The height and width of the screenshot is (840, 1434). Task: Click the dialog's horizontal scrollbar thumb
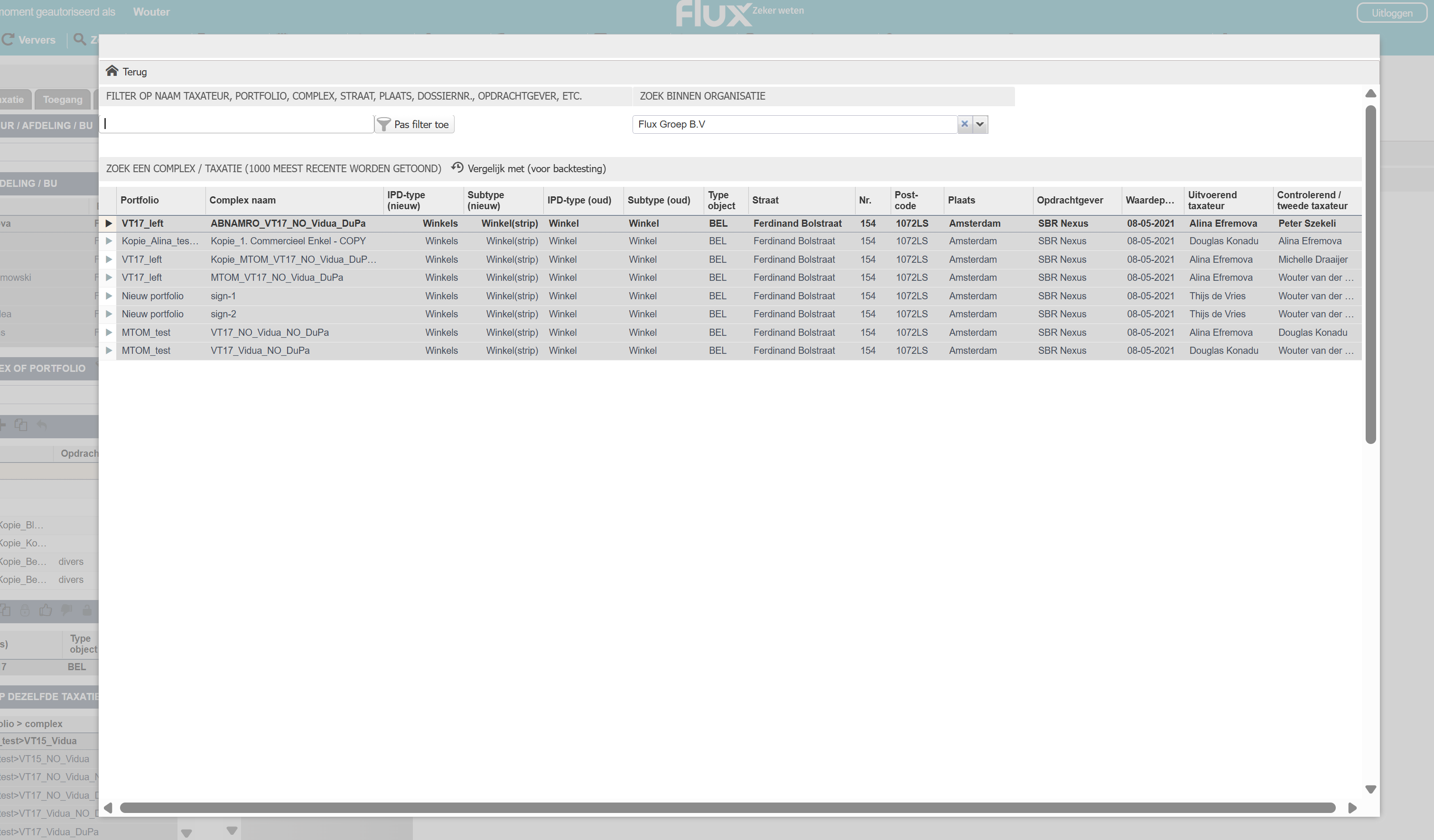[x=728, y=808]
